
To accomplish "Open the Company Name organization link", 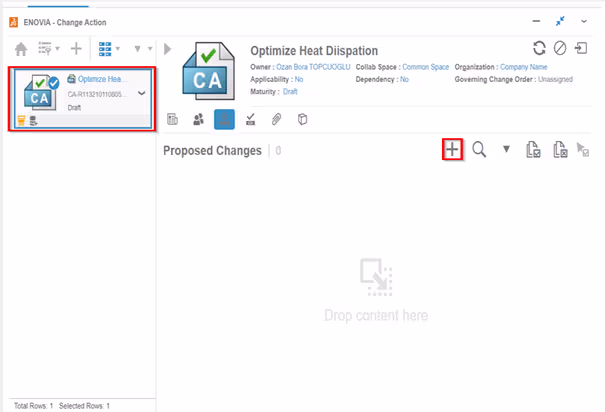I will point(524,67).
